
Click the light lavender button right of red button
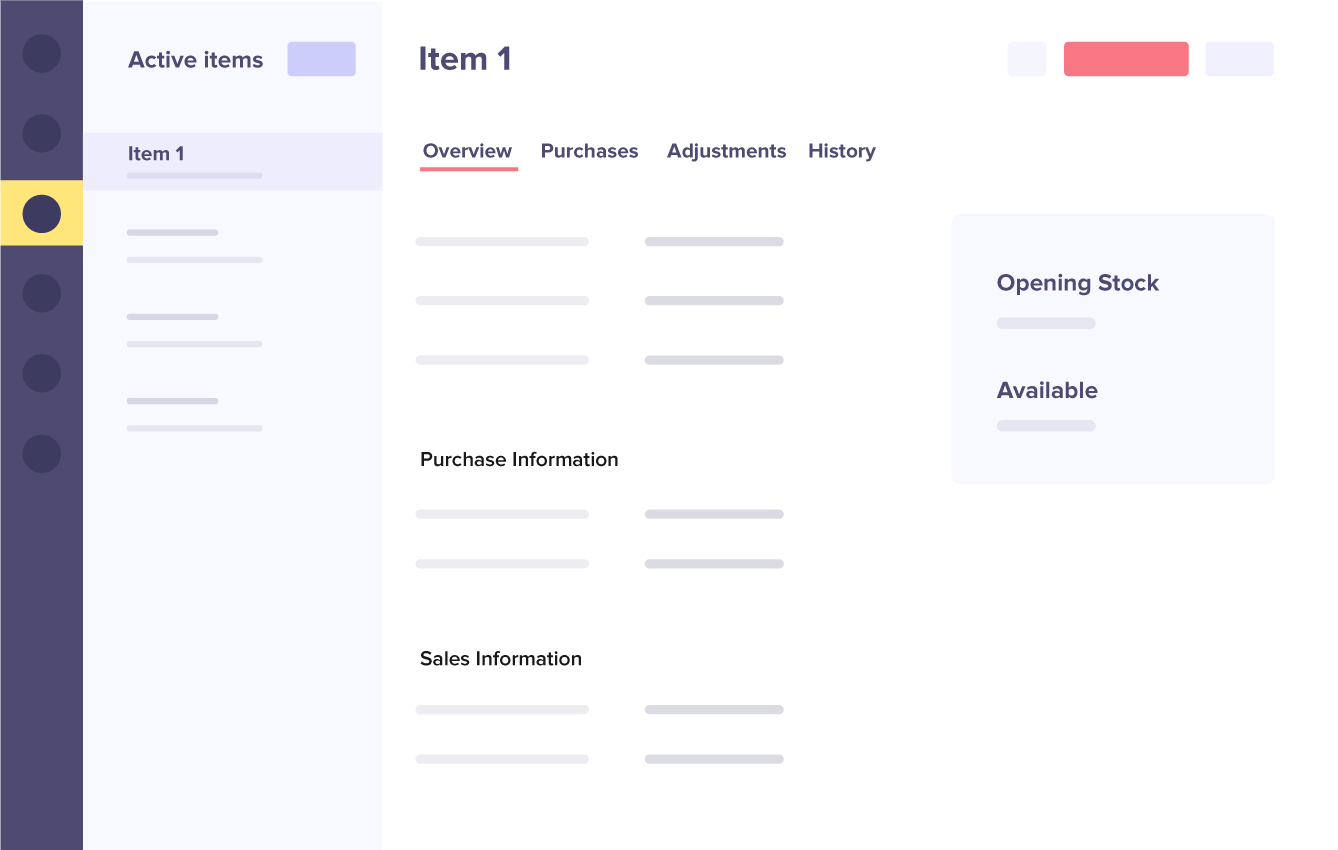coord(1239,59)
